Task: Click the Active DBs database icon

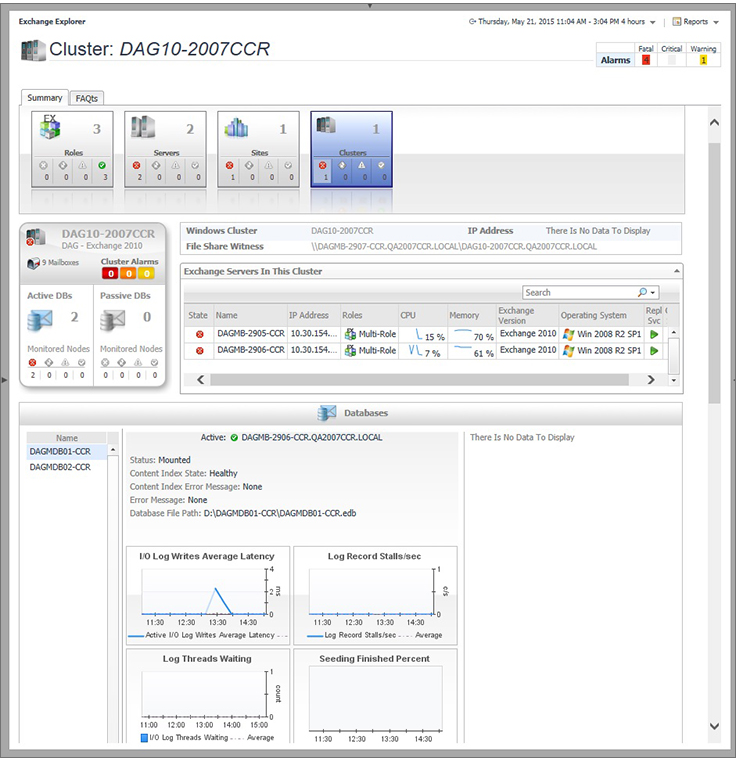Action: (40, 320)
